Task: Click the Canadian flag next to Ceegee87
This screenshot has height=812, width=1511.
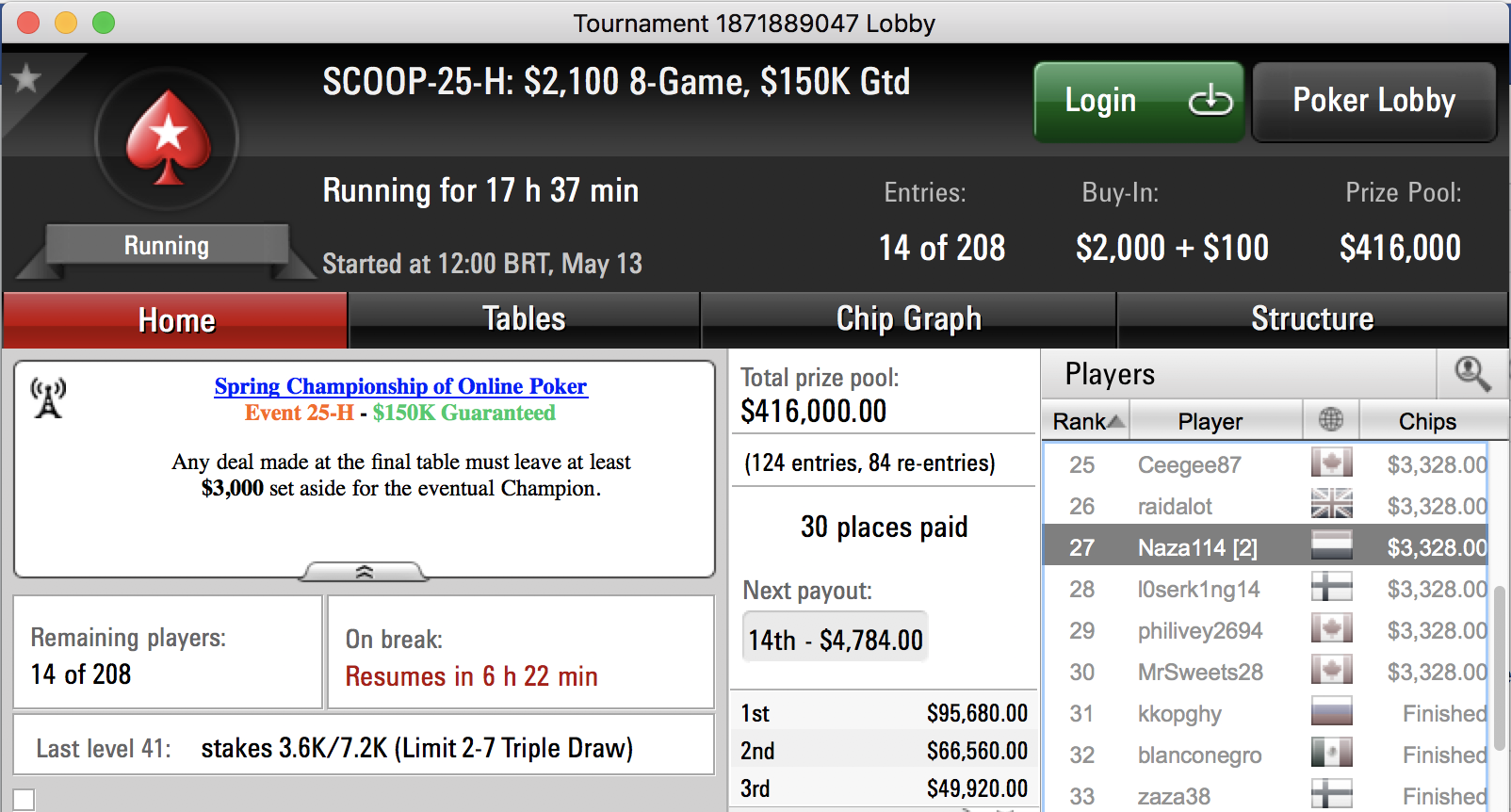Action: click(1332, 463)
